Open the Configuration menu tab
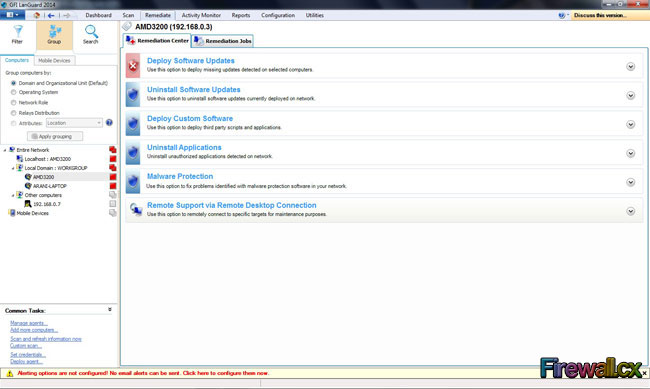 [x=278, y=15]
